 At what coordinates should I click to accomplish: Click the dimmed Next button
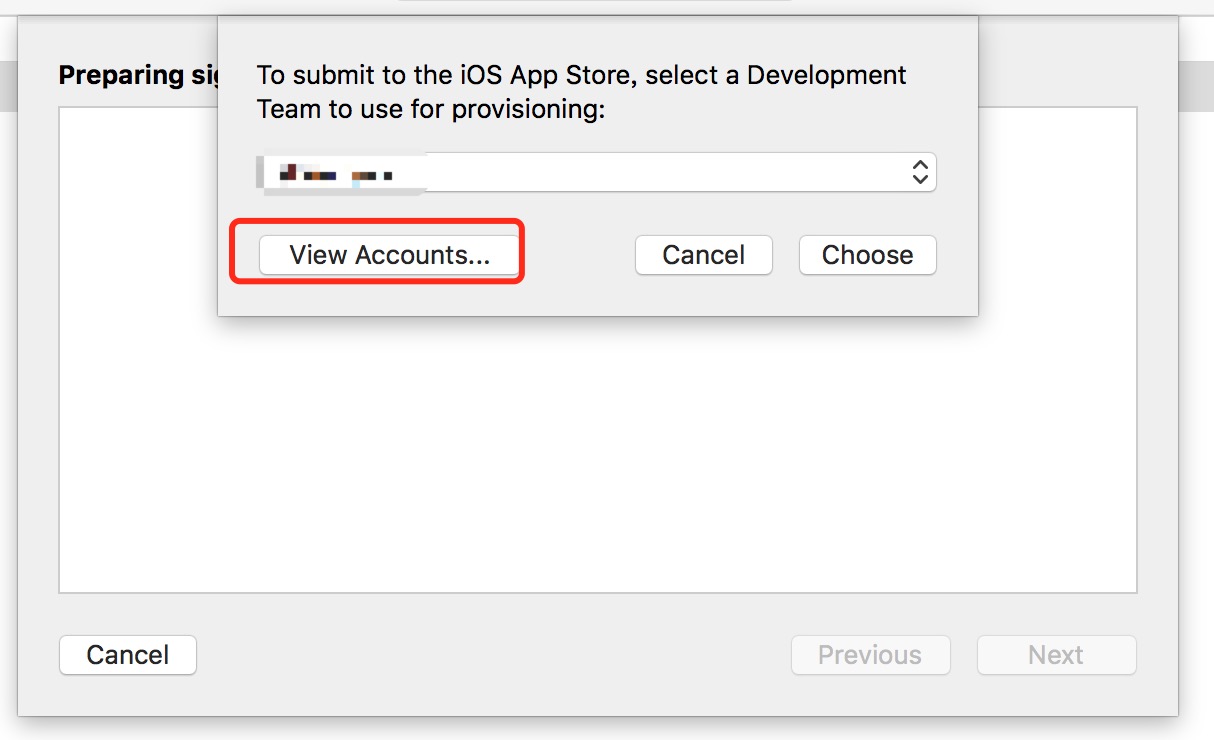[1056, 655]
